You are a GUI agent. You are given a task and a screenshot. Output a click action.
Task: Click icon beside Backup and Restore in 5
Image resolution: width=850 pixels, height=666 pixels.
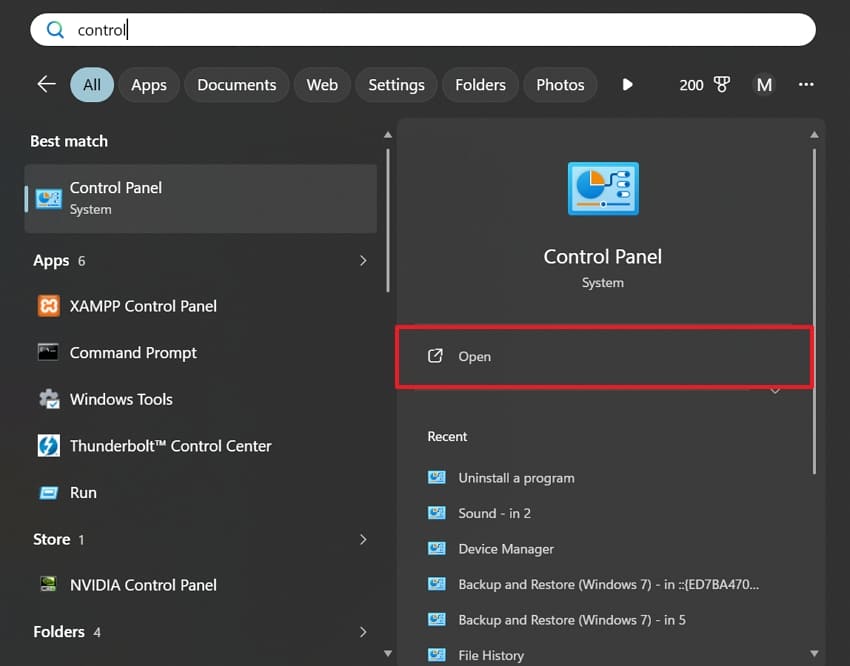(436, 619)
